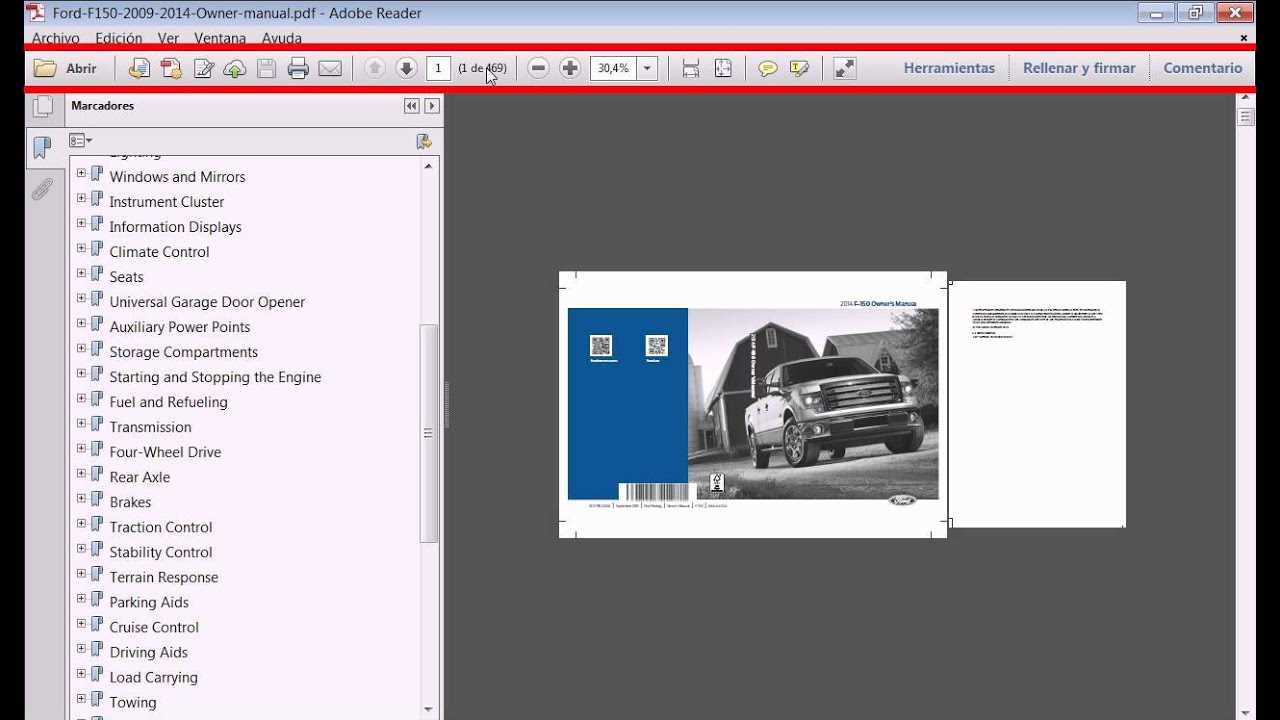Open the Ayuda menu
Screen dimensions: 1280x720
pos(282,38)
